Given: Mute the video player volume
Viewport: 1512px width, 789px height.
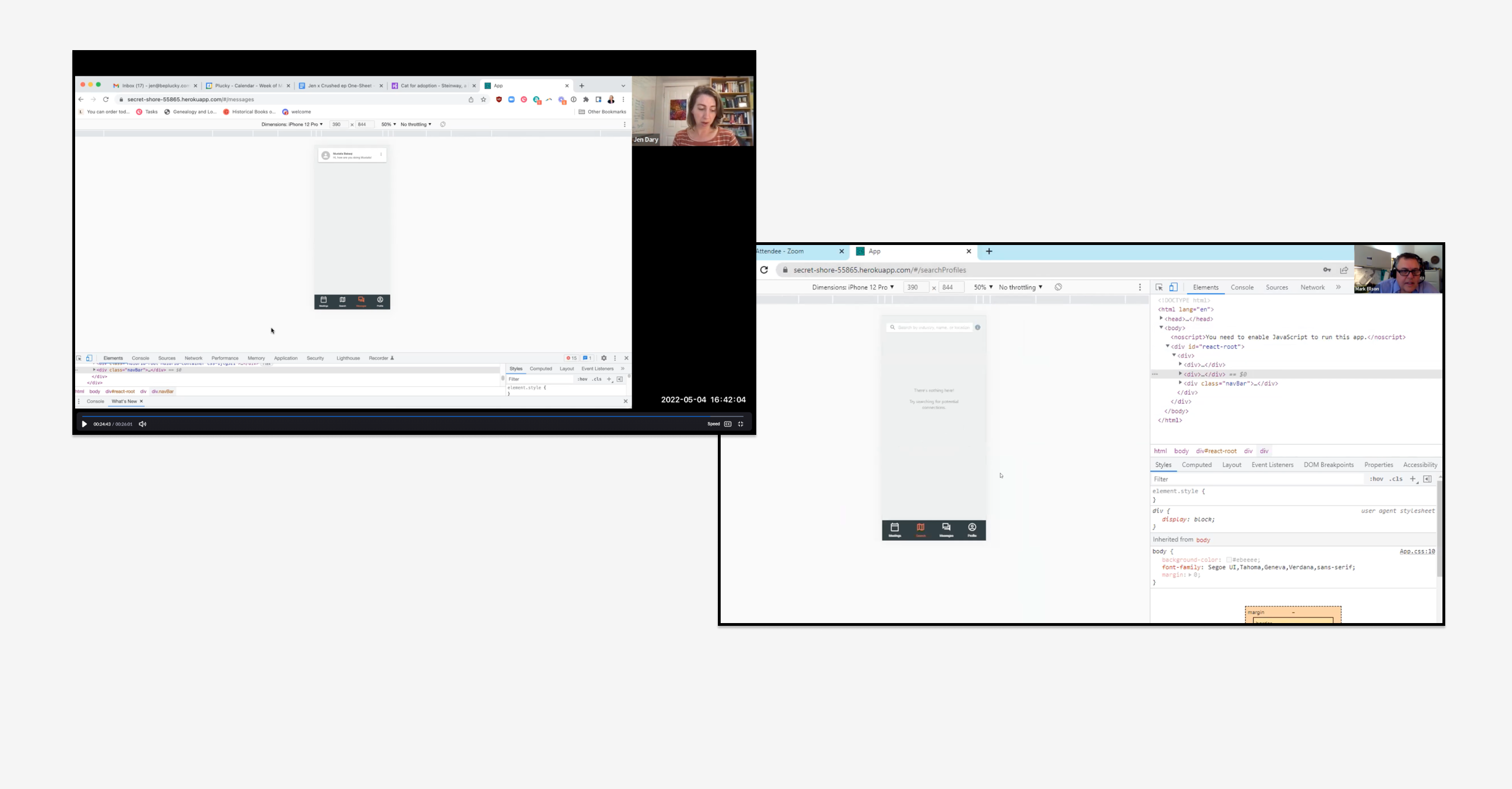Looking at the screenshot, I should pos(142,424).
